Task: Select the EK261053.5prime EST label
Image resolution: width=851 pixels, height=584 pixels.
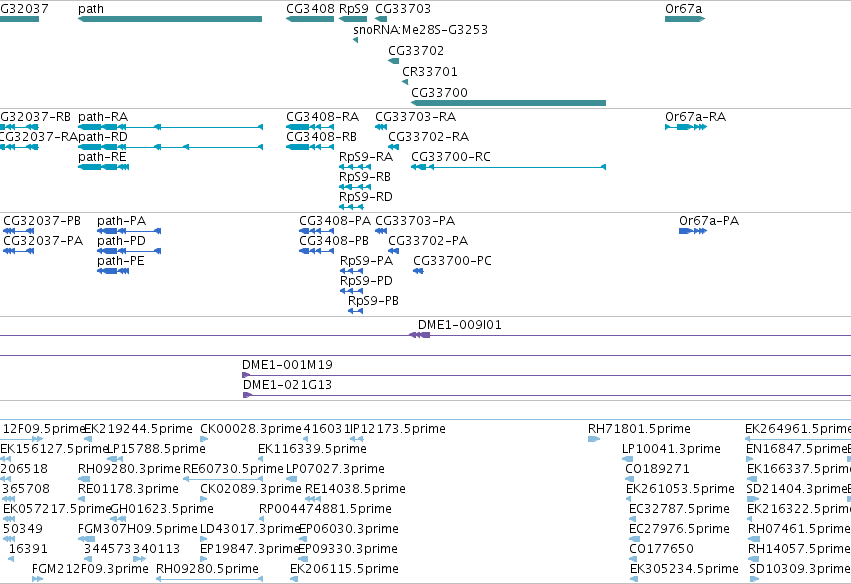Action: (x=680, y=489)
